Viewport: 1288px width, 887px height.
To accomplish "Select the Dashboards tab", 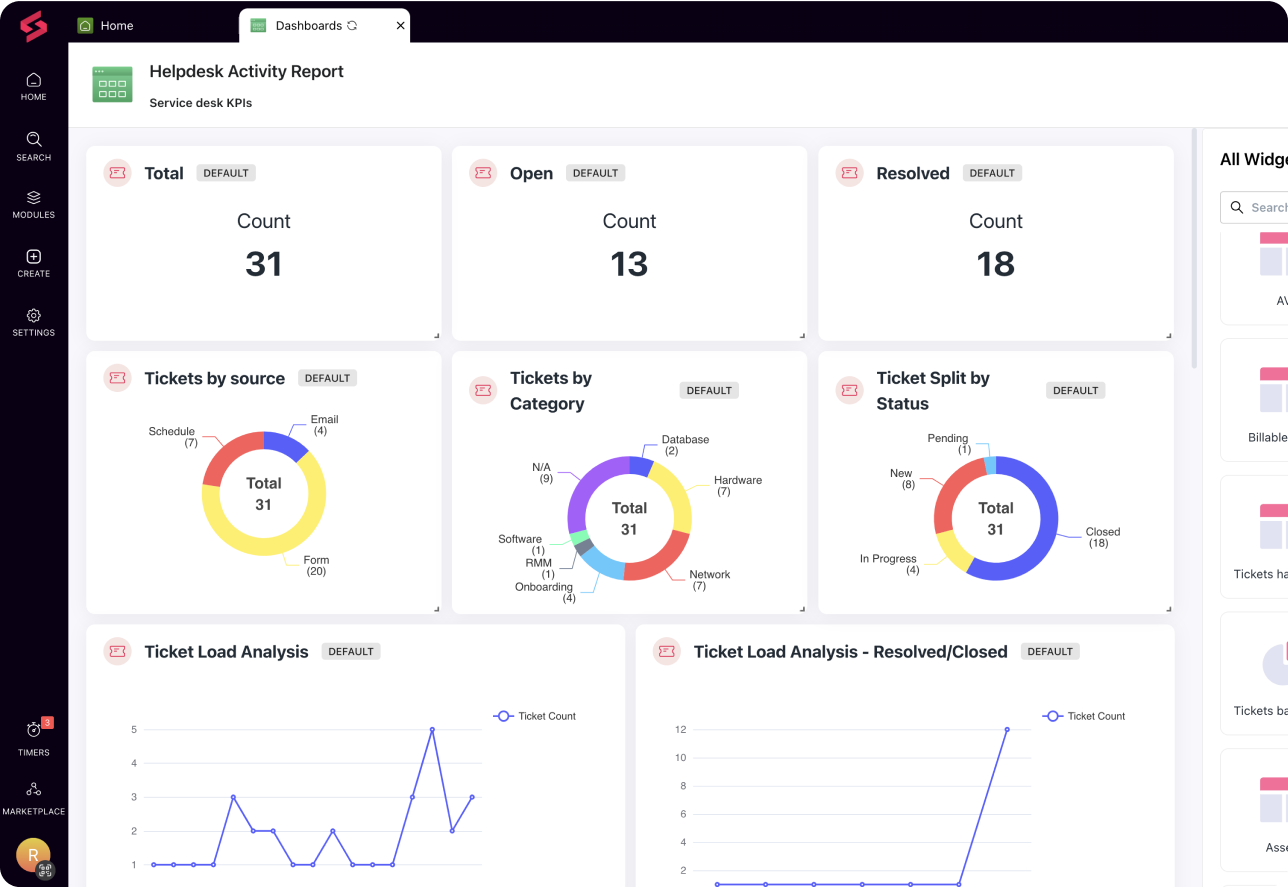I will click(x=308, y=25).
